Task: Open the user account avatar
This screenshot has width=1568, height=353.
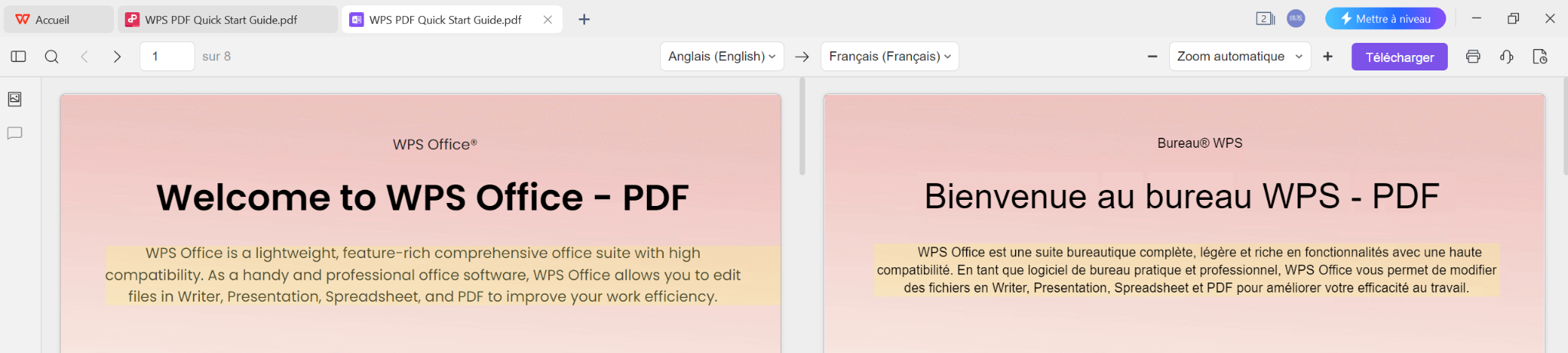Action: pyautogui.click(x=1295, y=19)
